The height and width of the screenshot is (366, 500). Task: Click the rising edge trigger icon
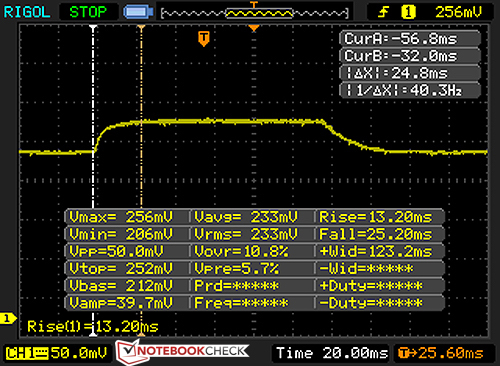point(383,12)
